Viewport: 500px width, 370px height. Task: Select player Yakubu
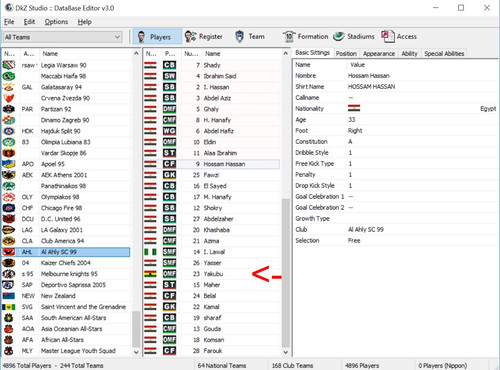tap(212, 274)
